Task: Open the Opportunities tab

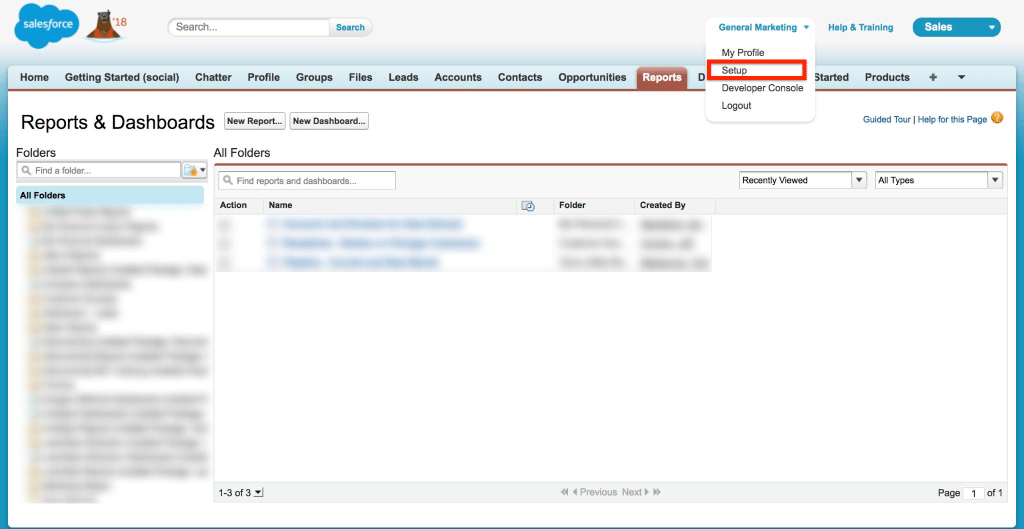Action: 592,77
